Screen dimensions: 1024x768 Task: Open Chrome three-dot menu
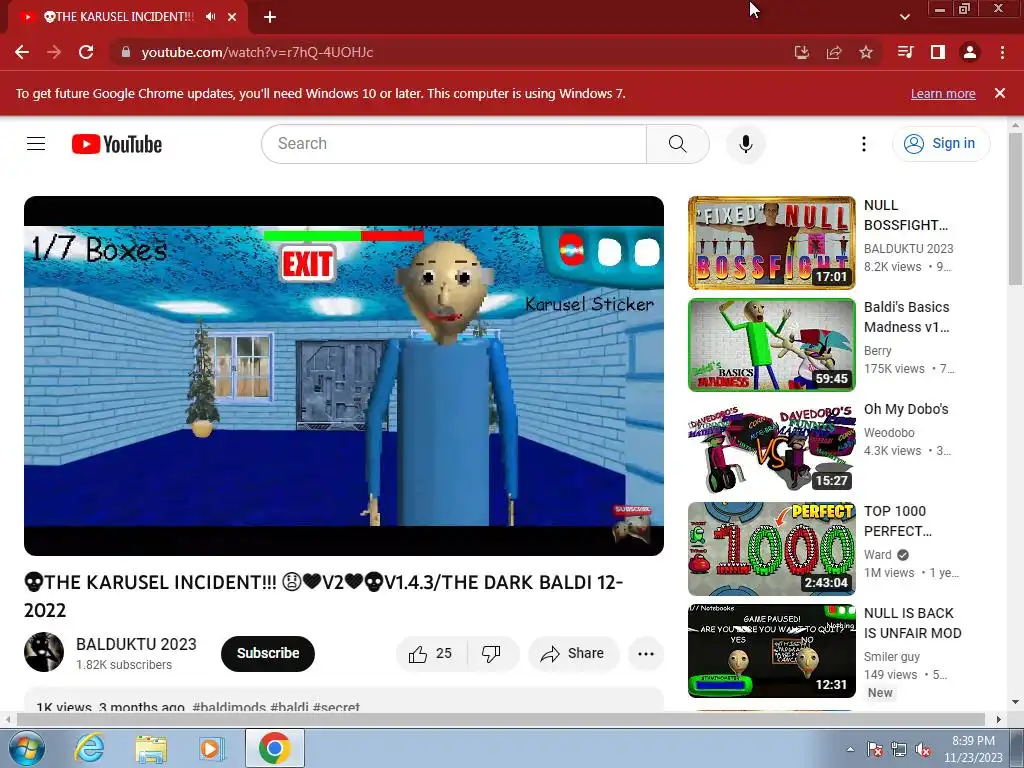coord(1002,52)
